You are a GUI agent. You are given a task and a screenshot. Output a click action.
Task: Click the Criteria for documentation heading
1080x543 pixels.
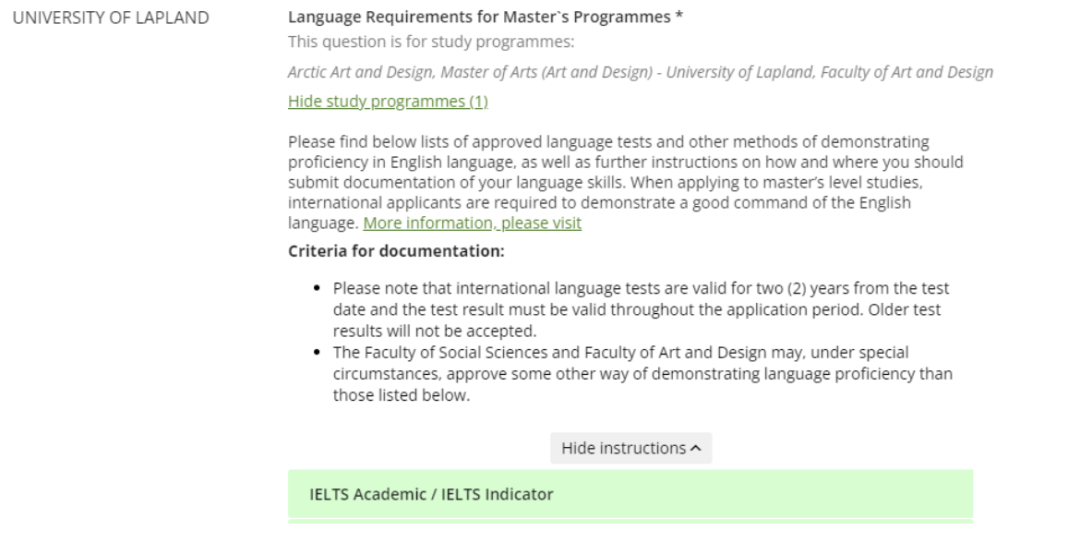coord(396,252)
